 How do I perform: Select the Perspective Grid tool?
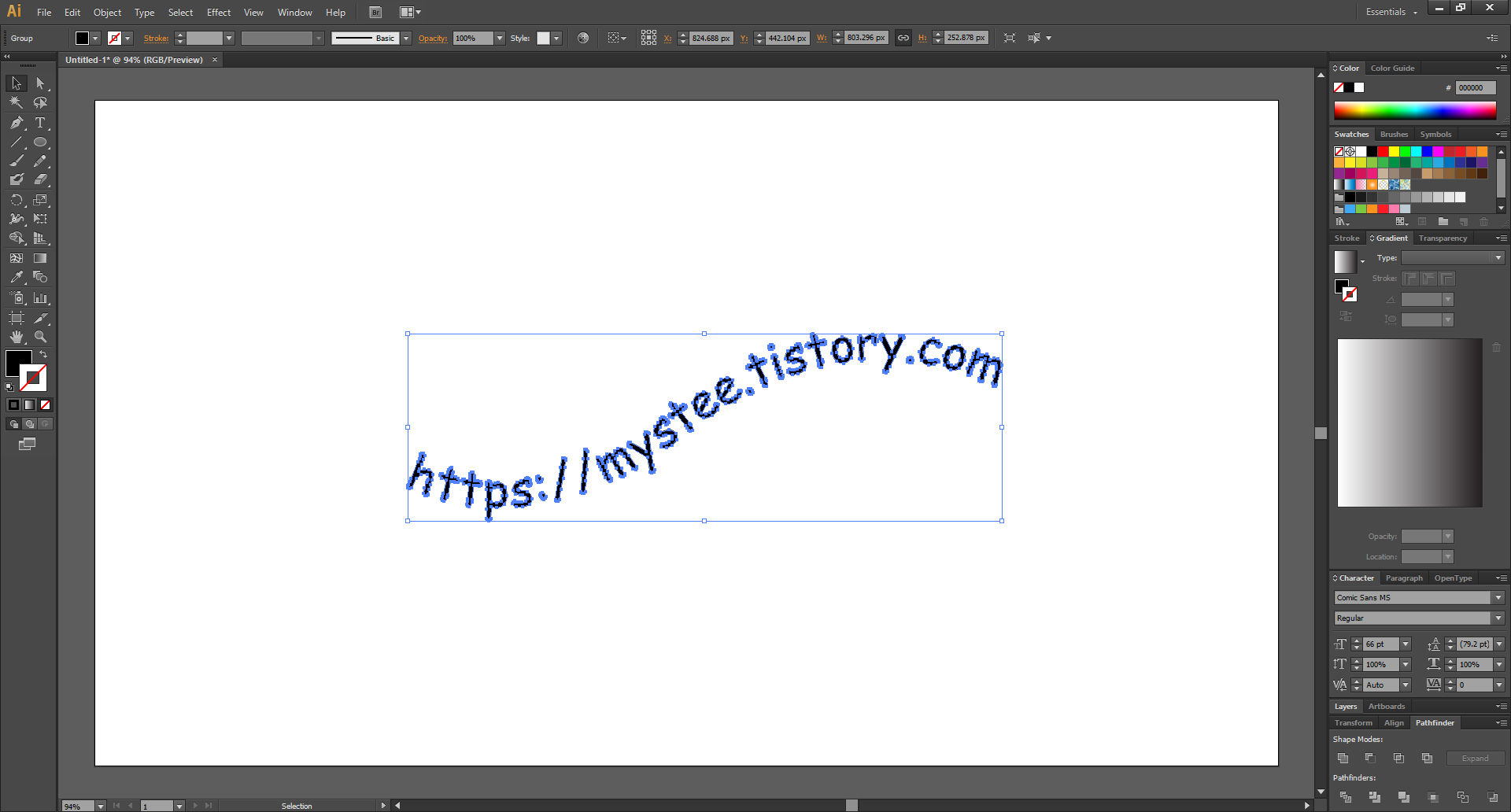[x=40, y=238]
